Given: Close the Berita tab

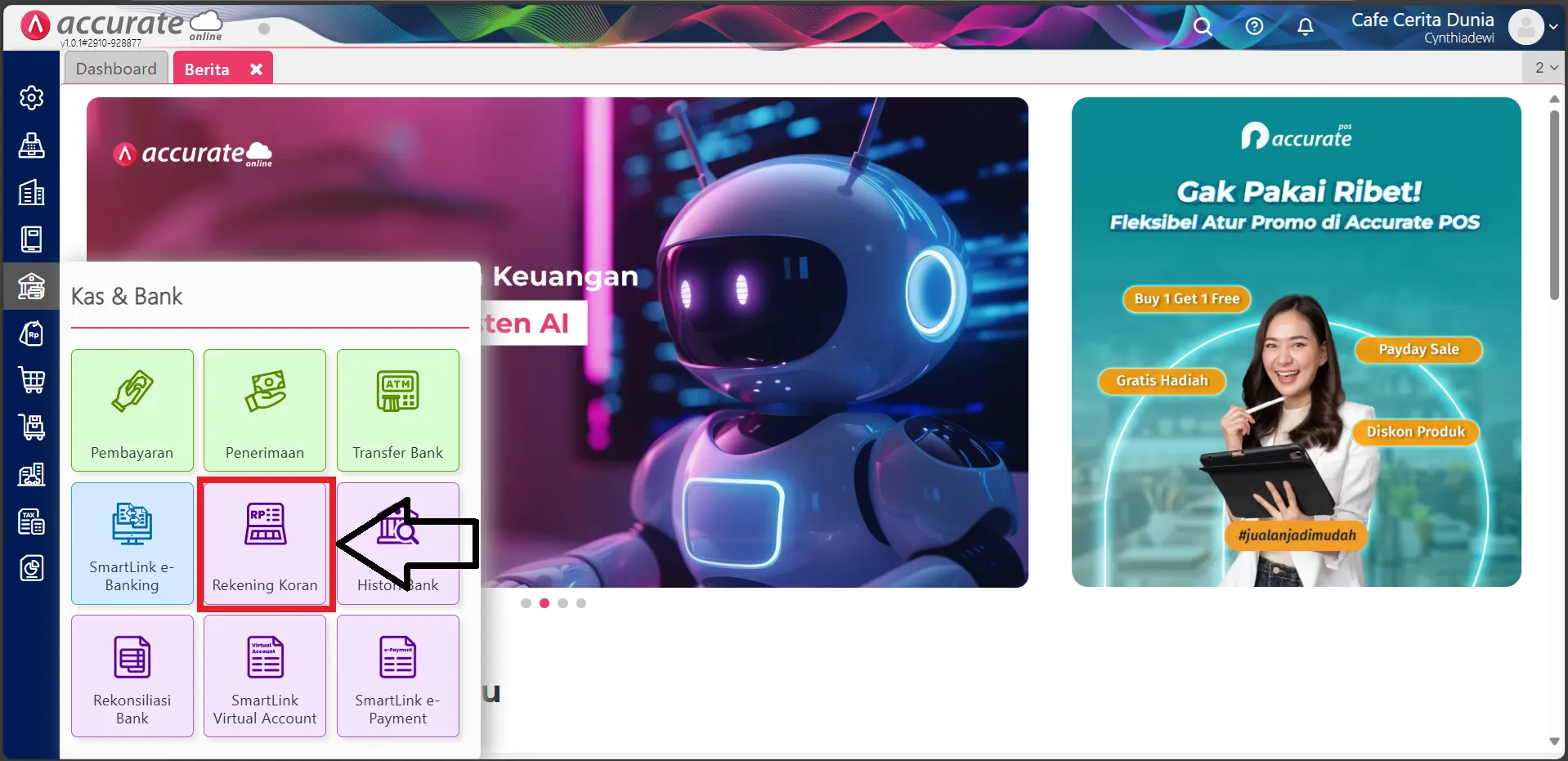Looking at the screenshot, I should [x=256, y=69].
